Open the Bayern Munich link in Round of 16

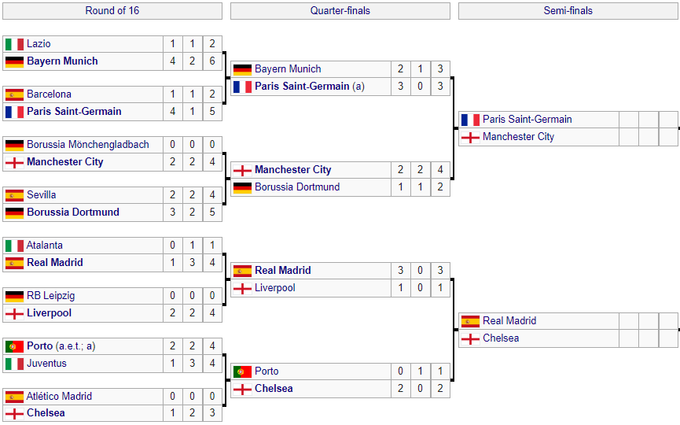(x=62, y=61)
